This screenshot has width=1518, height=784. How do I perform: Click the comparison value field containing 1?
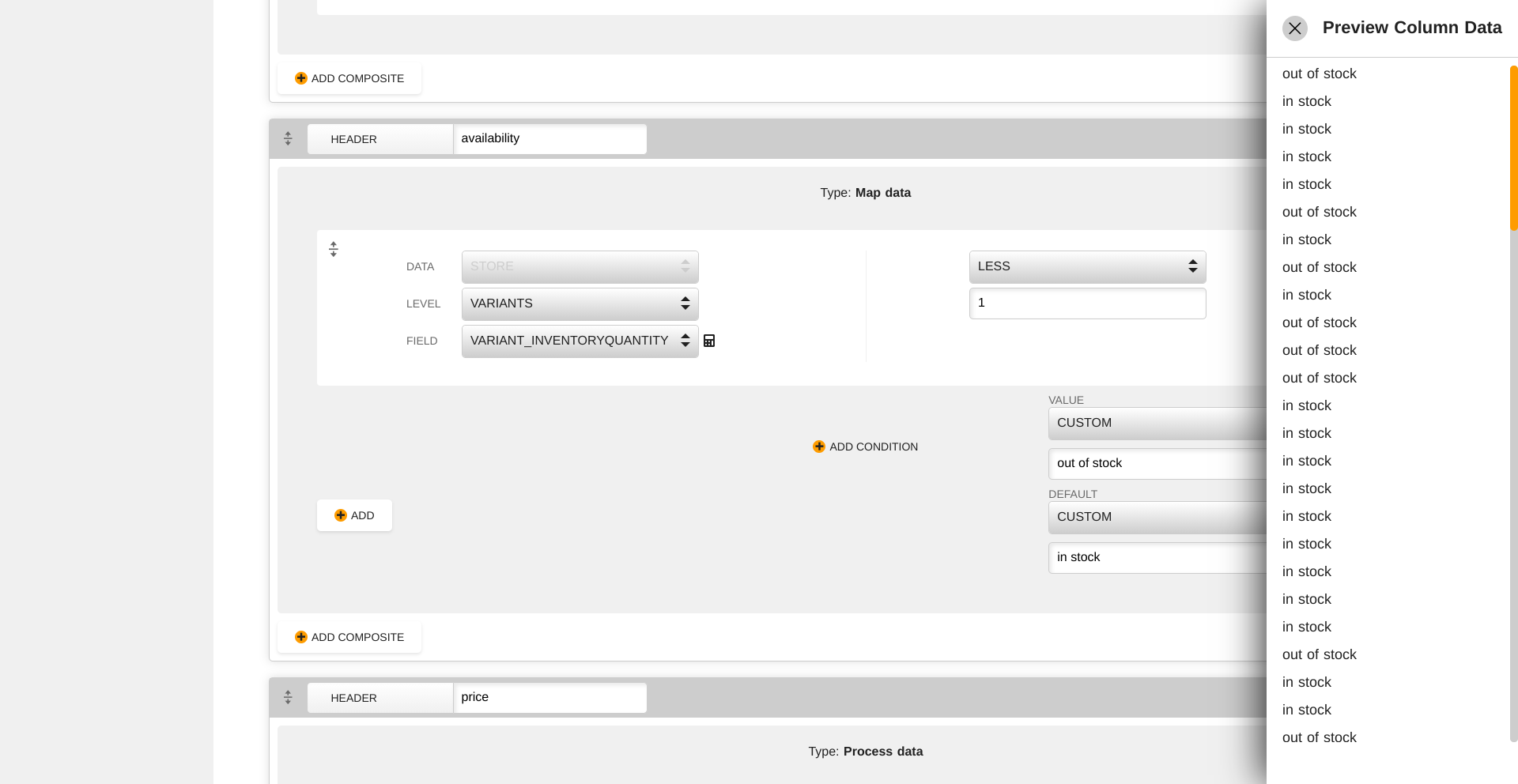1088,303
